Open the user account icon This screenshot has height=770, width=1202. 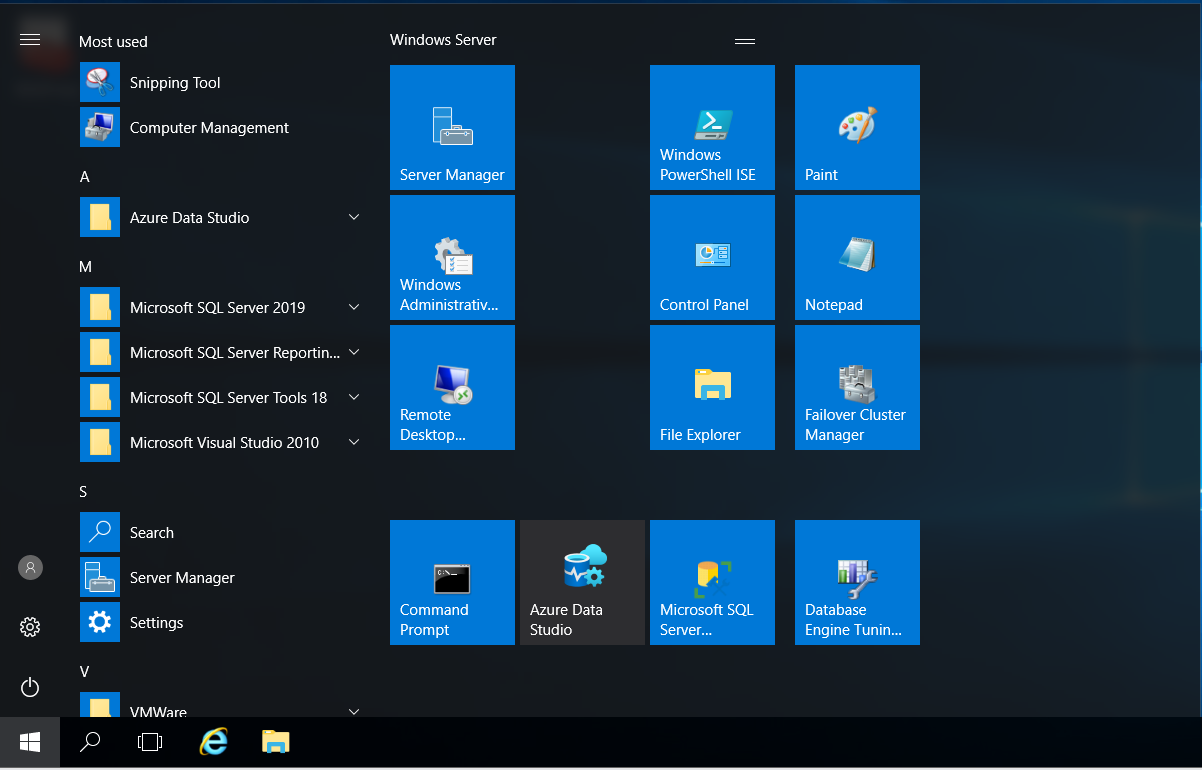[30, 567]
